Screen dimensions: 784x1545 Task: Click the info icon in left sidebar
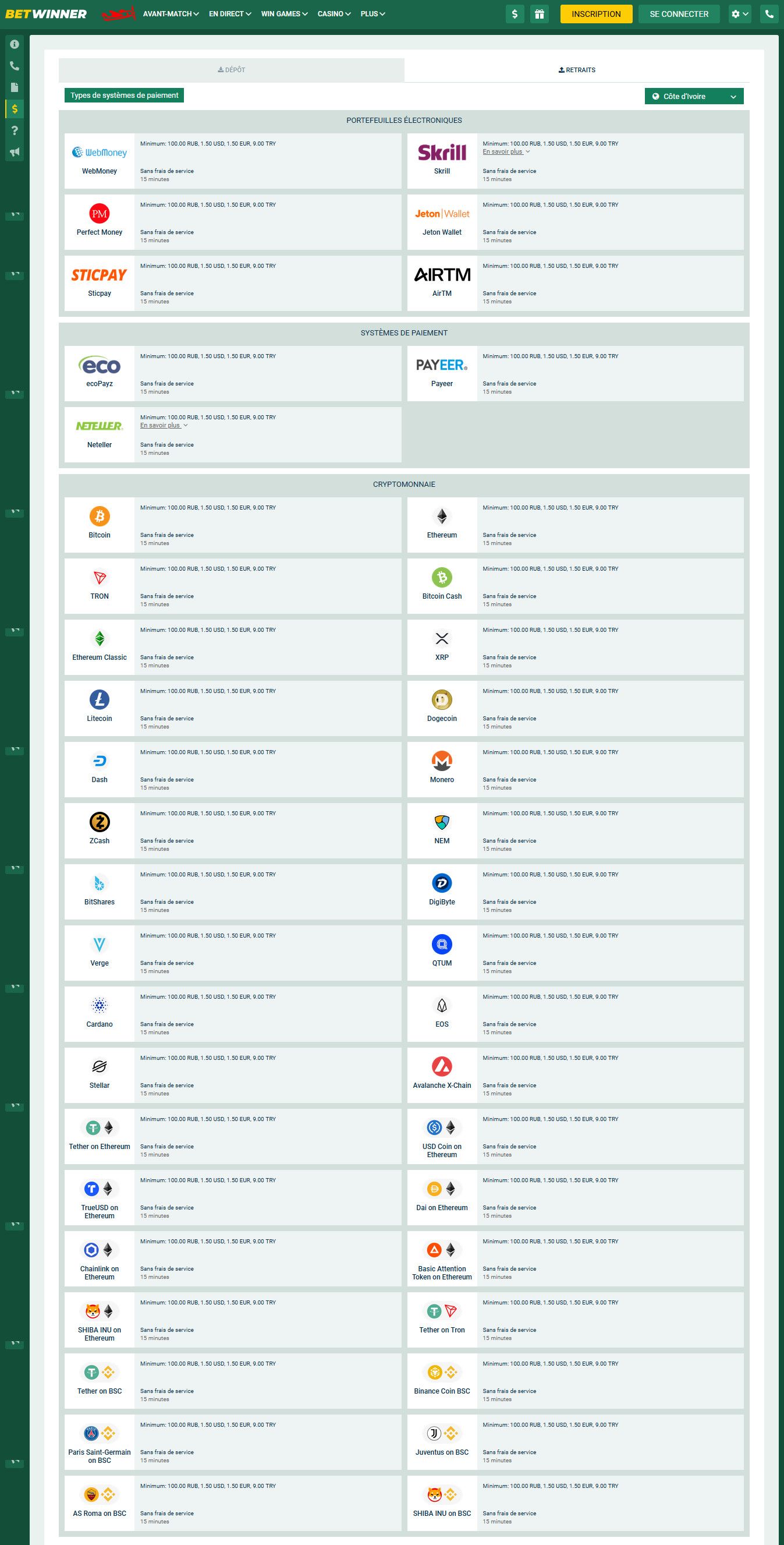click(15, 44)
